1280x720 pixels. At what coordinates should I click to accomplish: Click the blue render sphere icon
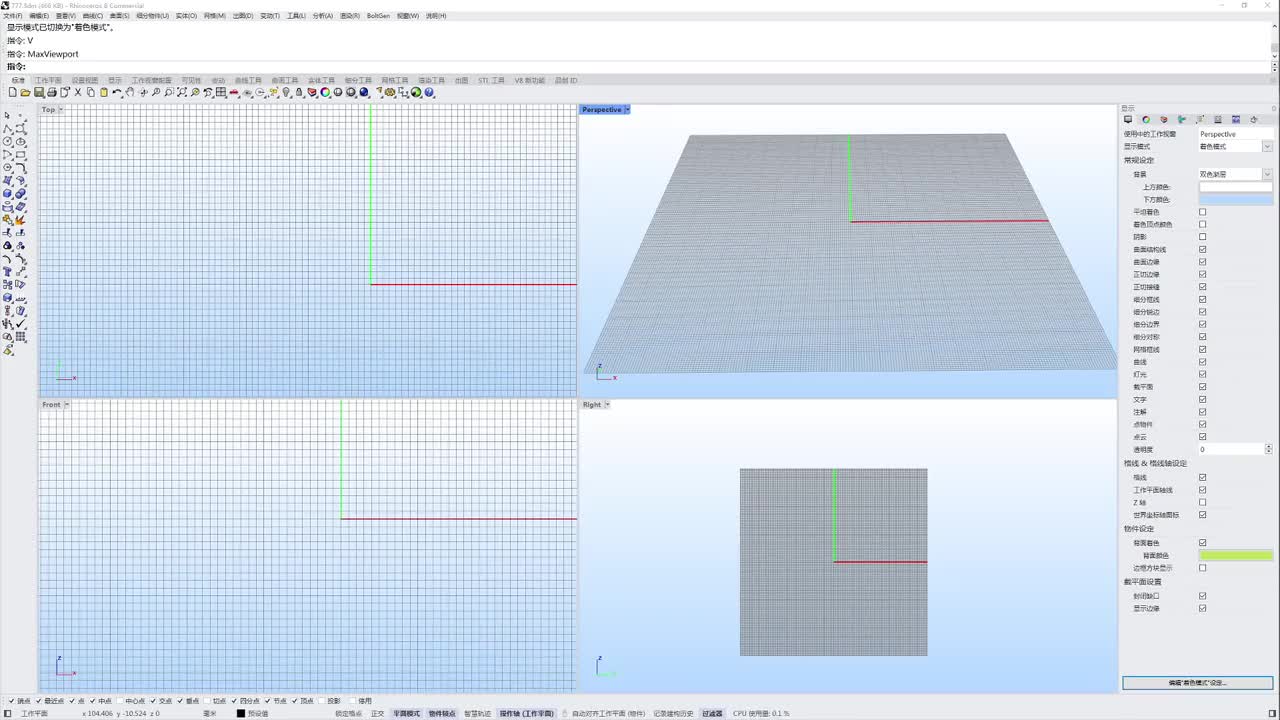pos(364,92)
